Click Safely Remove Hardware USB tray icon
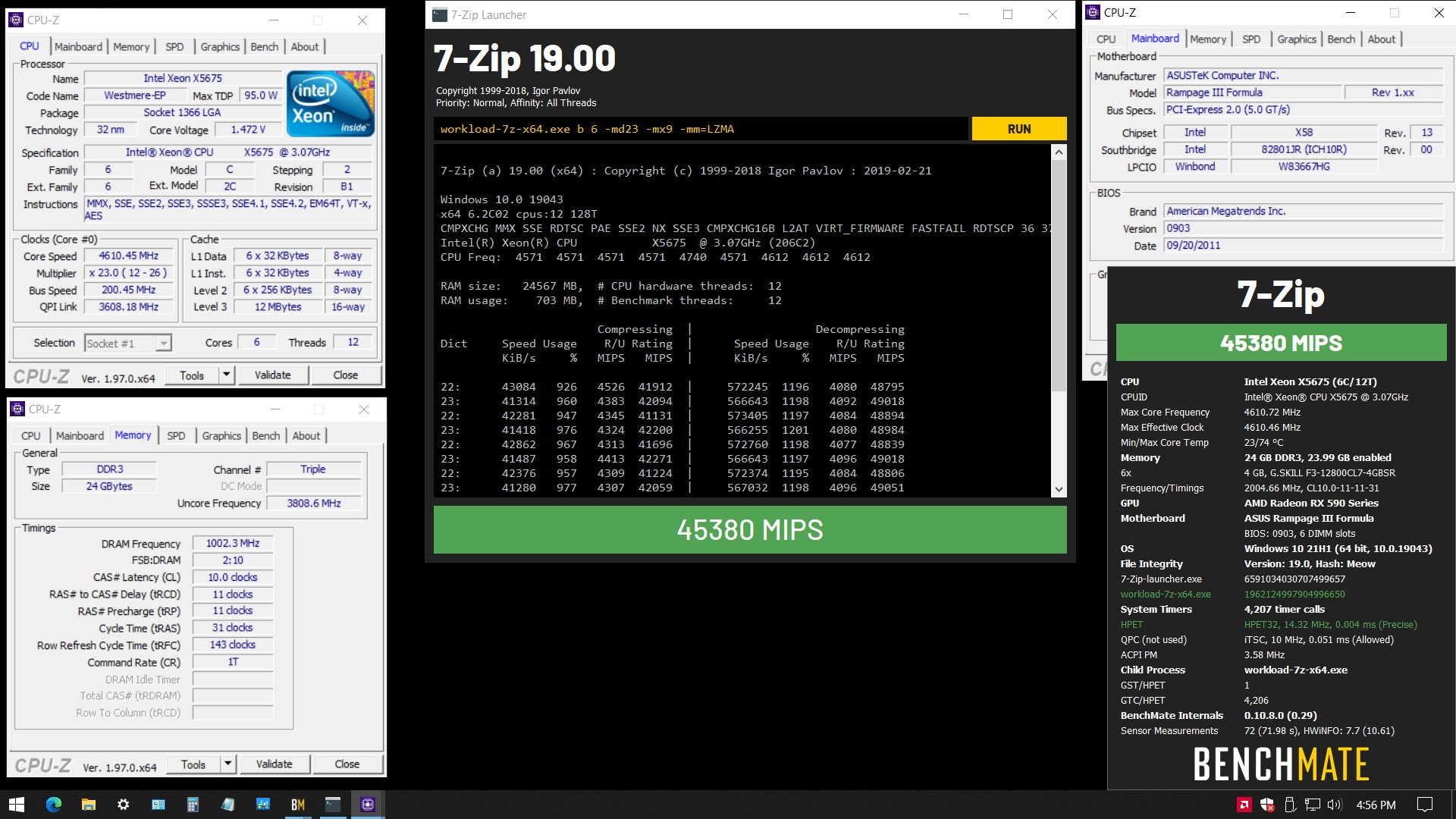 click(1290, 805)
